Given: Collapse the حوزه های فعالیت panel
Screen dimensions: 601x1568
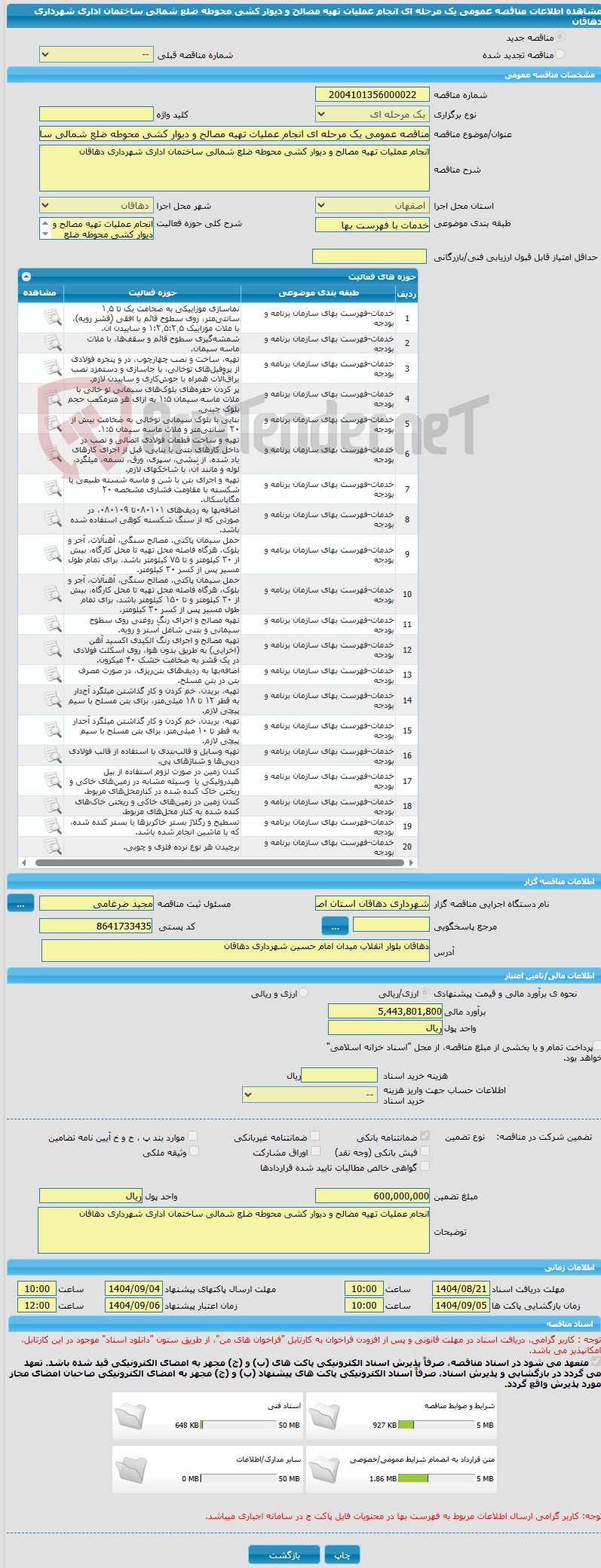Looking at the screenshot, I should [x=26, y=277].
